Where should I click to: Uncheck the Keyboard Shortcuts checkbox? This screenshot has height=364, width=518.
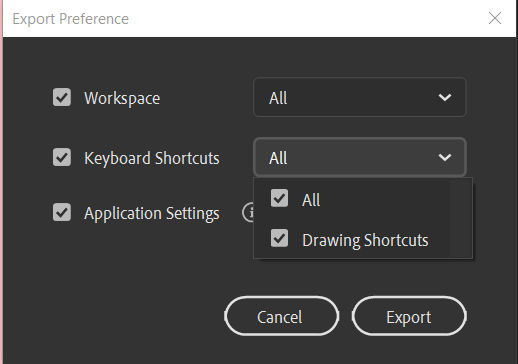pyautogui.click(x=62, y=157)
